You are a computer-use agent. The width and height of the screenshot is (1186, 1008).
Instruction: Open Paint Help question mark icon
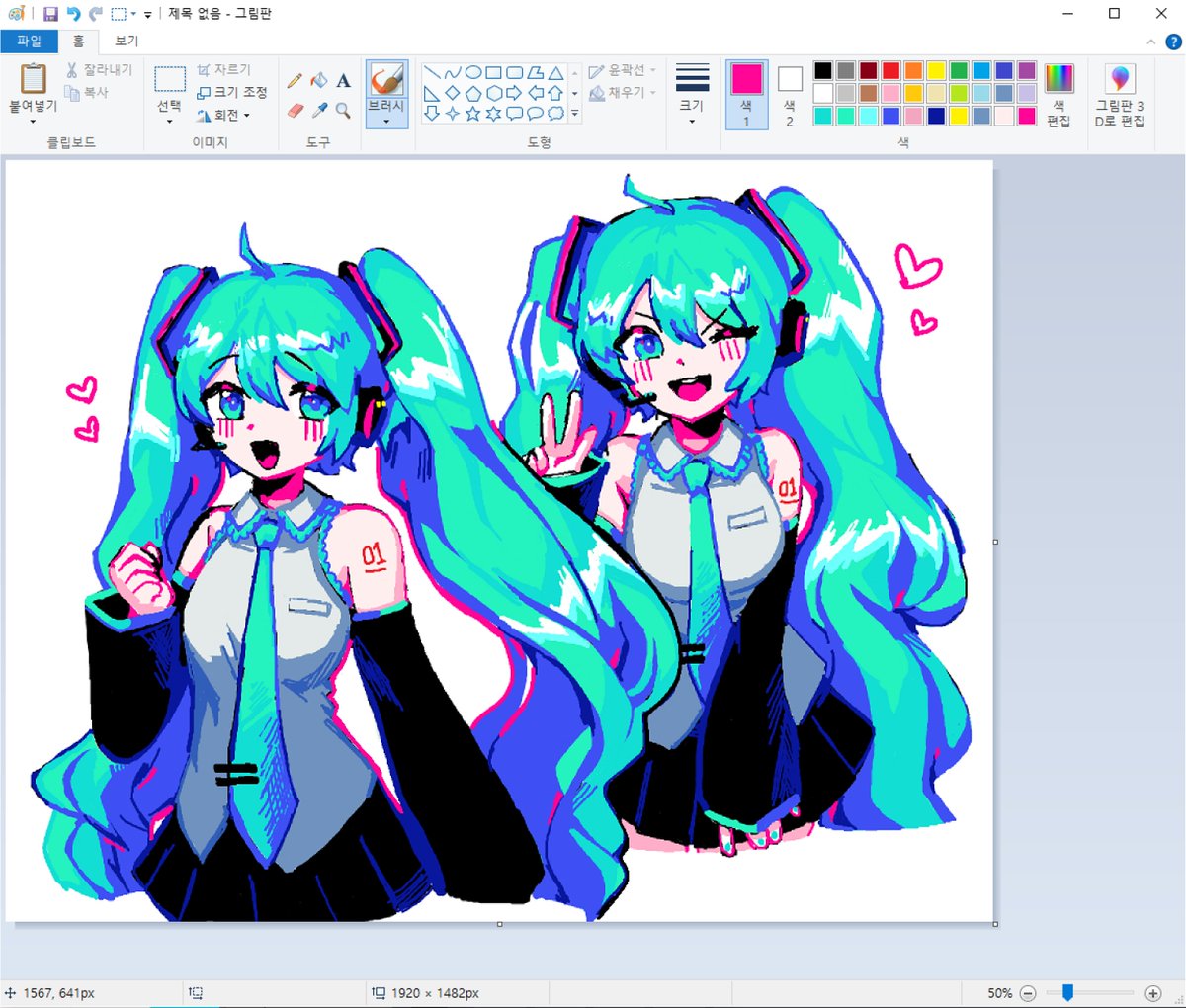[x=1173, y=42]
